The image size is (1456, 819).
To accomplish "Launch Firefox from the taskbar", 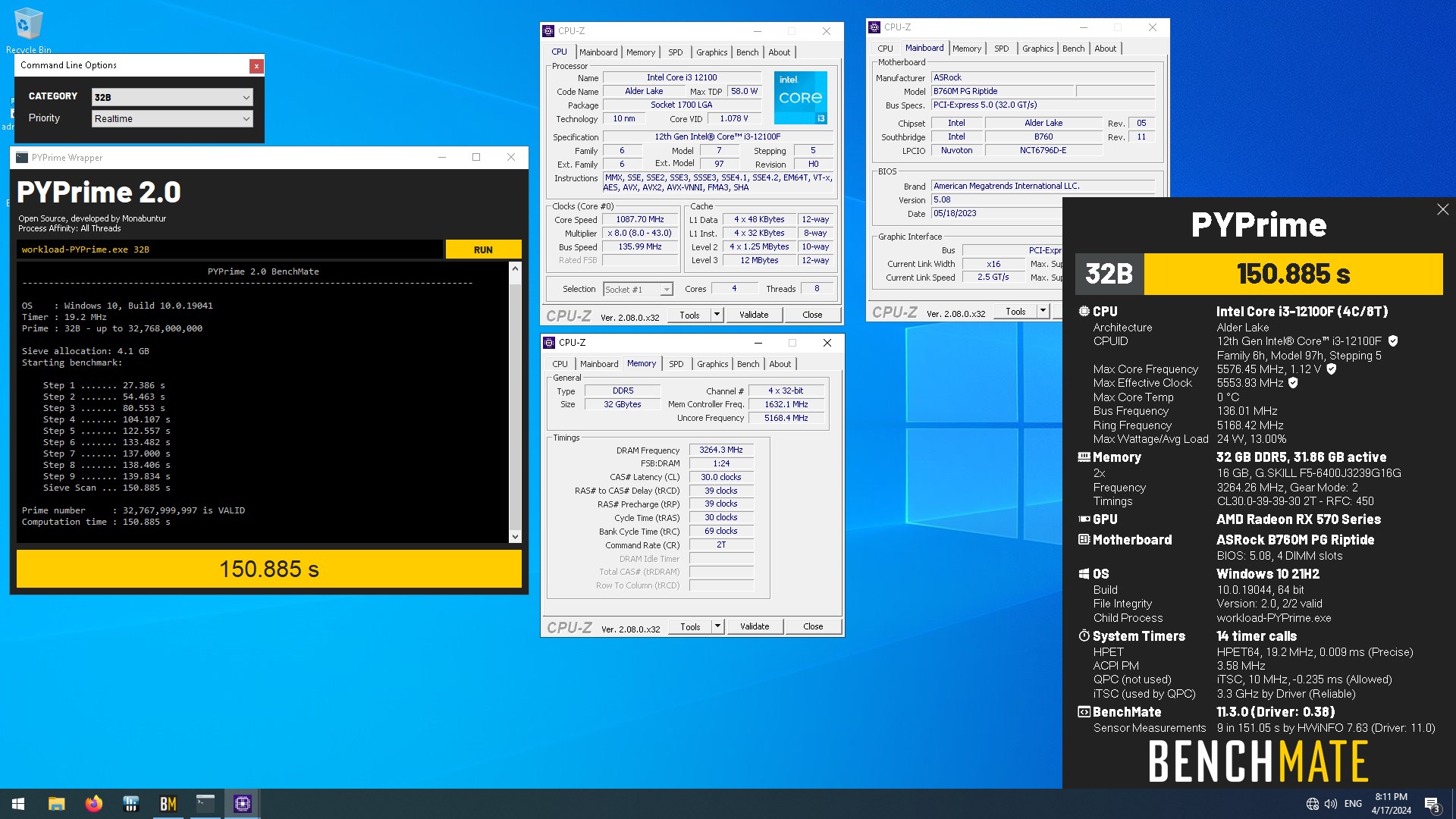I will coord(93,804).
